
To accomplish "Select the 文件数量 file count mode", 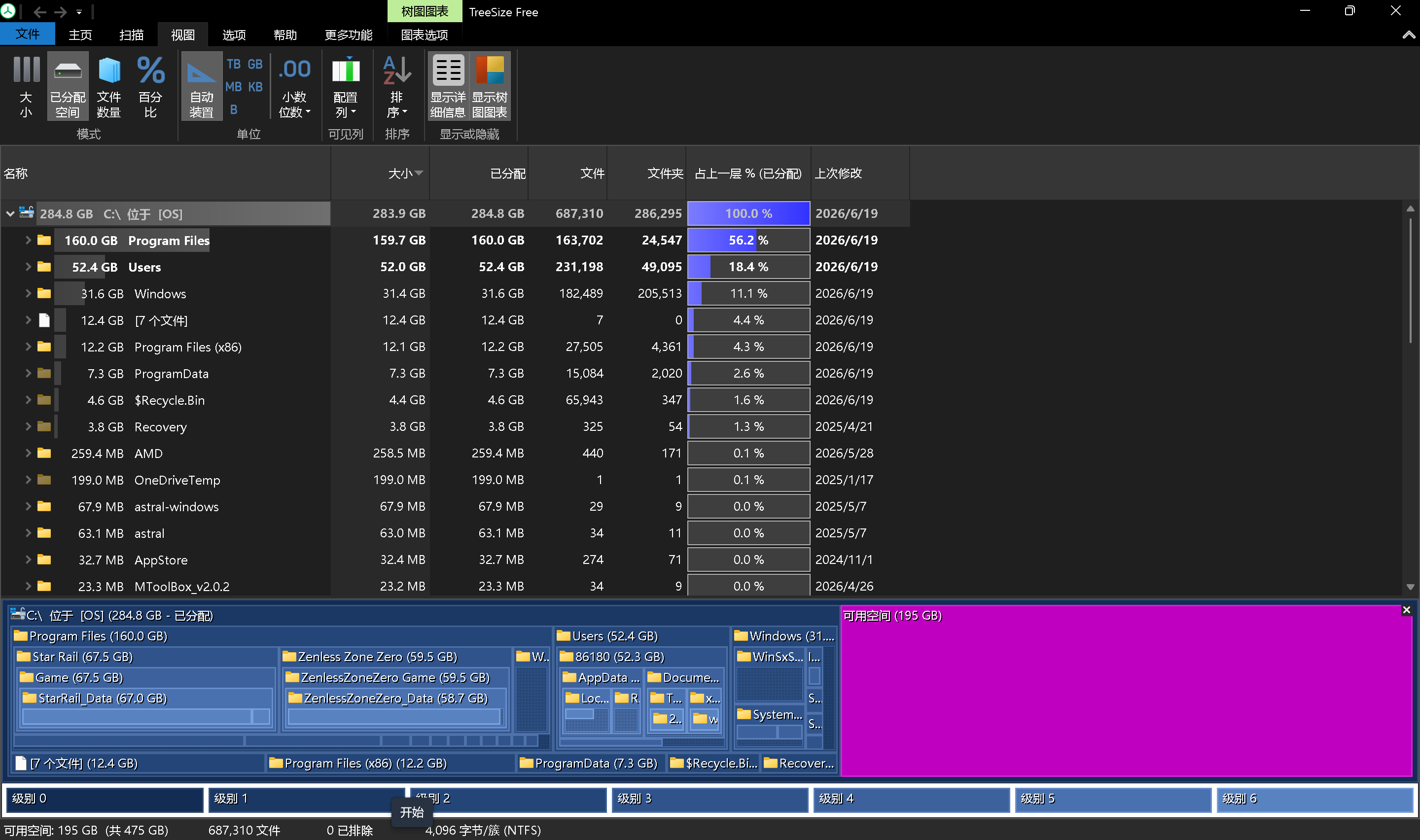I will click(108, 86).
